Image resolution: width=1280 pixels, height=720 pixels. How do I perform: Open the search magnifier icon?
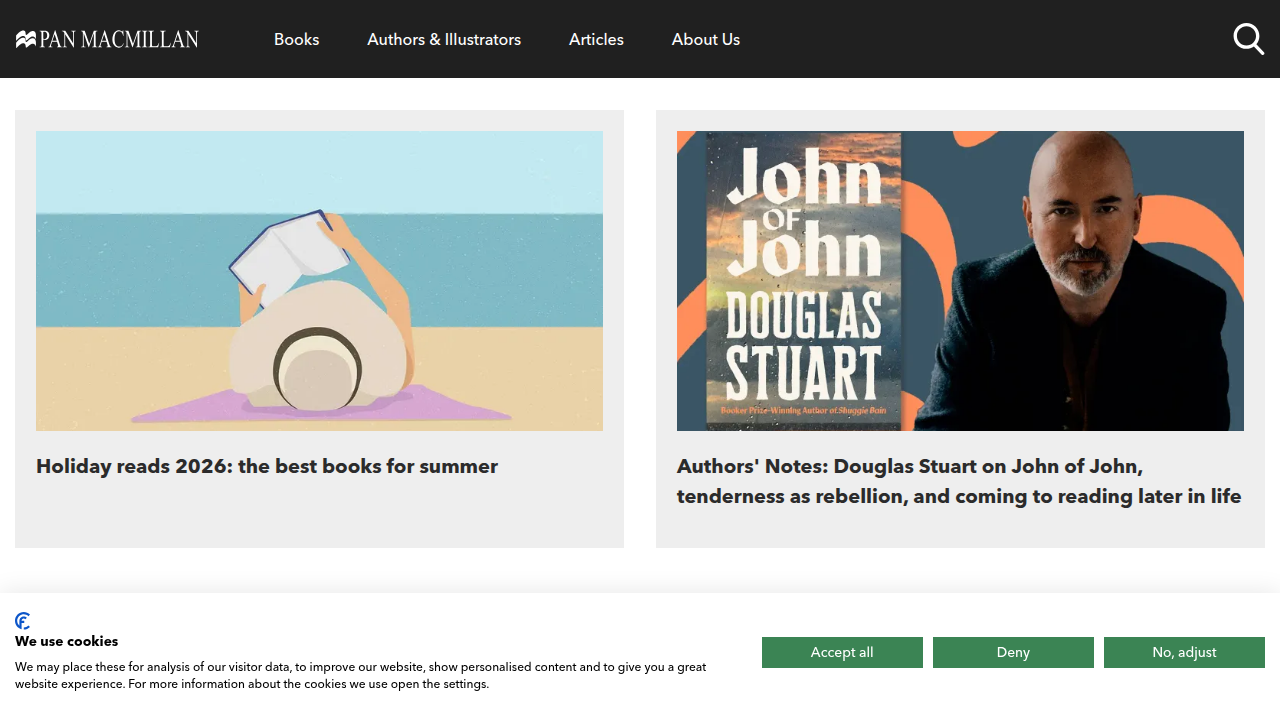(x=1248, y=39)
